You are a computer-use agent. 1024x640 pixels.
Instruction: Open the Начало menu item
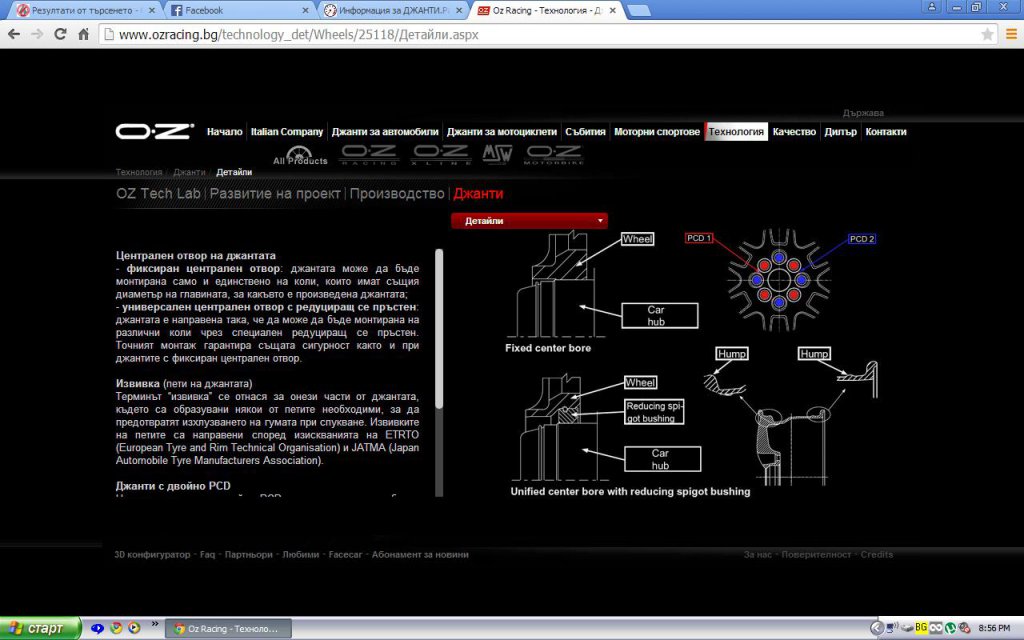click(x=225, y=131)
